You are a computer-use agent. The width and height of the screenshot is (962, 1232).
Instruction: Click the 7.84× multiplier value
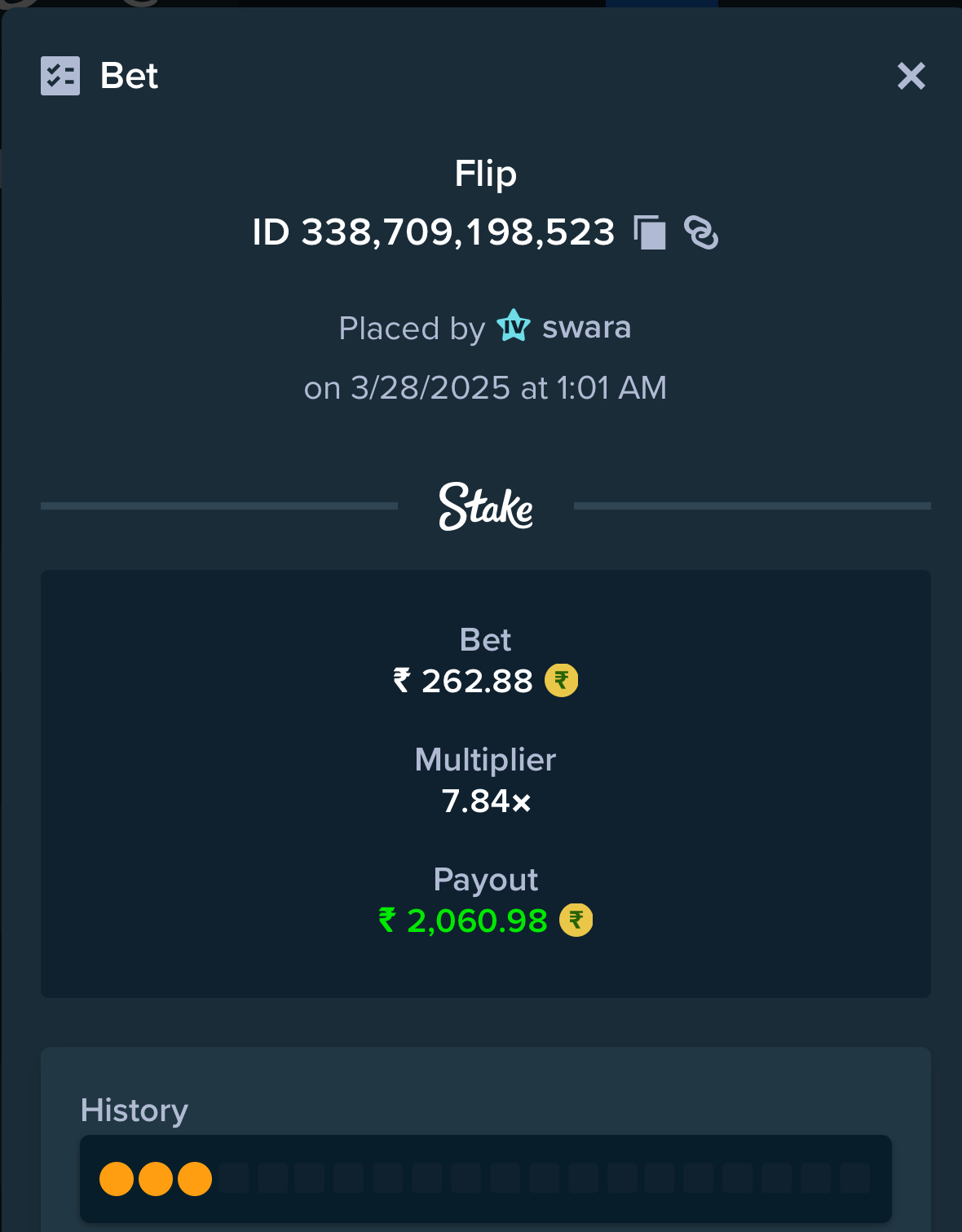pos(486,801)
